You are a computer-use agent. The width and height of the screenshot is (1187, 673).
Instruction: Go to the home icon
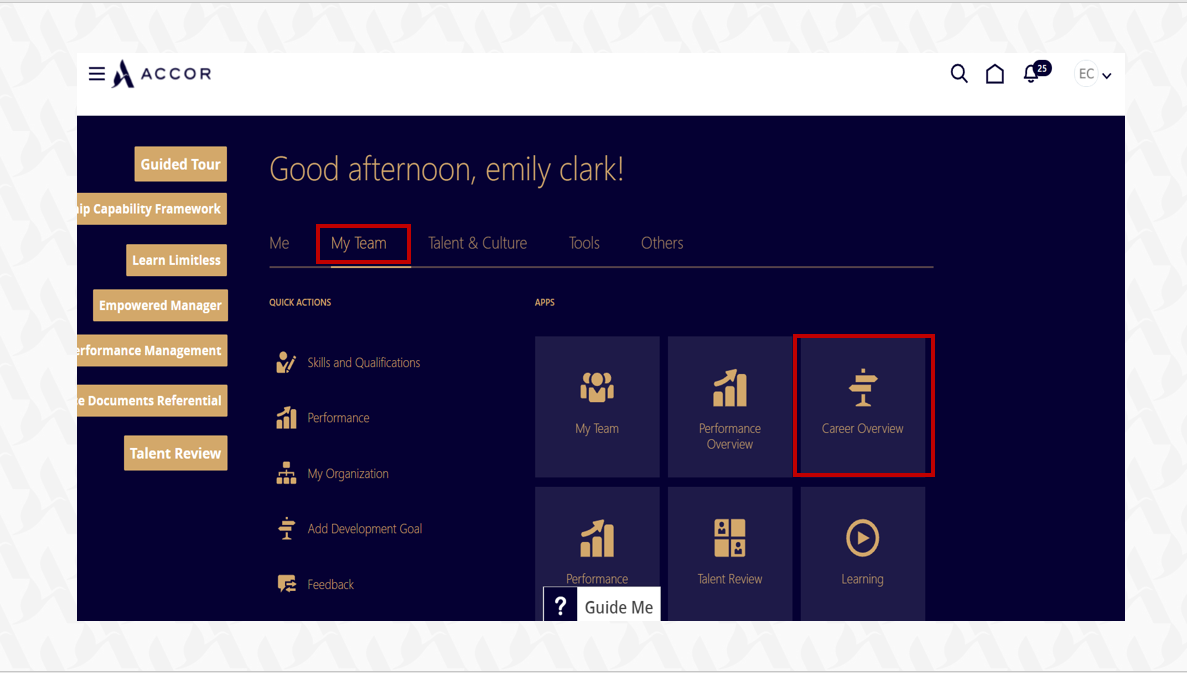click(995, 73)
